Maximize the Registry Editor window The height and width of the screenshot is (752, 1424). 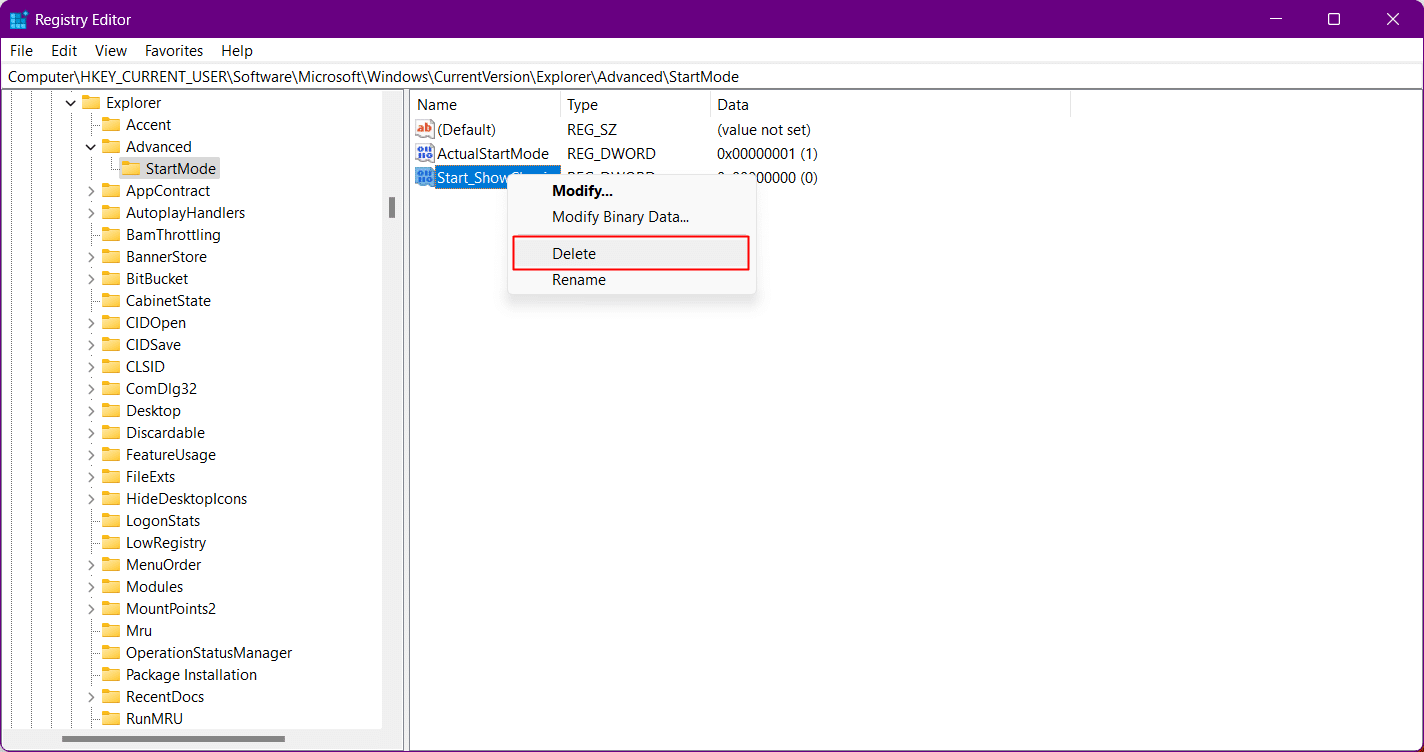coord(1334,19)
